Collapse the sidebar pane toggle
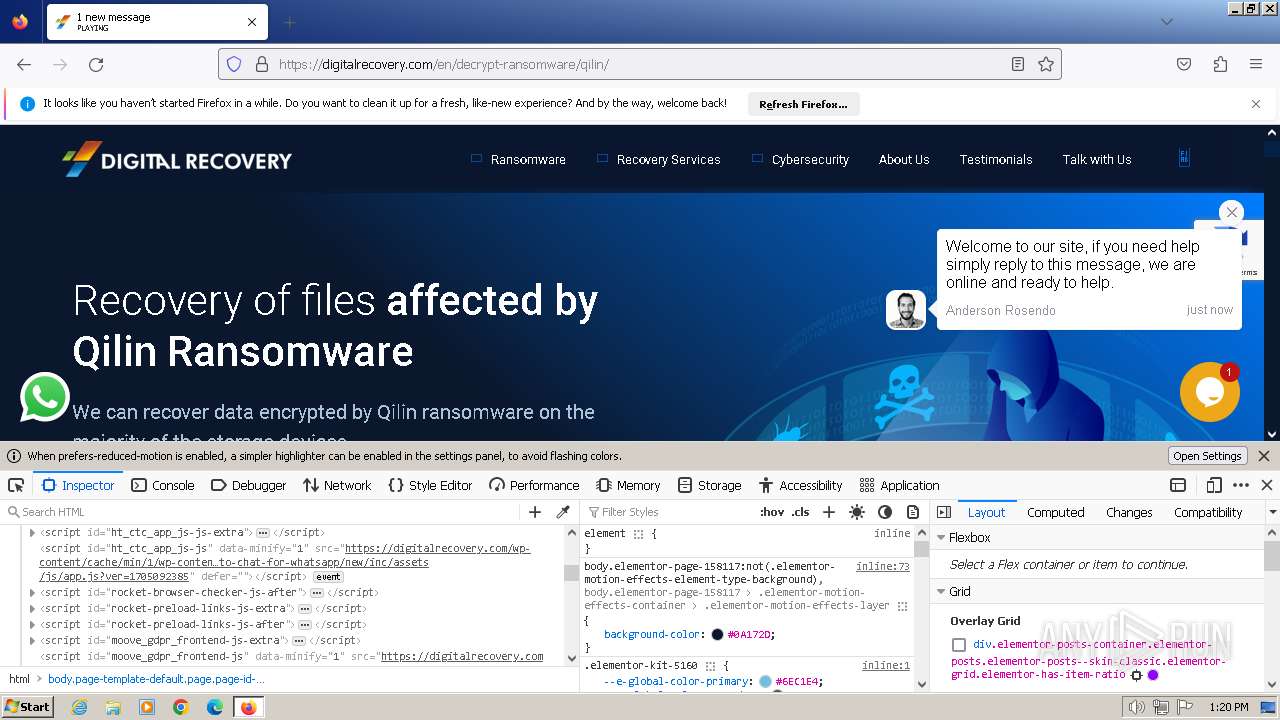This screenshot has height=720, width=1280. tap(944, 512)
